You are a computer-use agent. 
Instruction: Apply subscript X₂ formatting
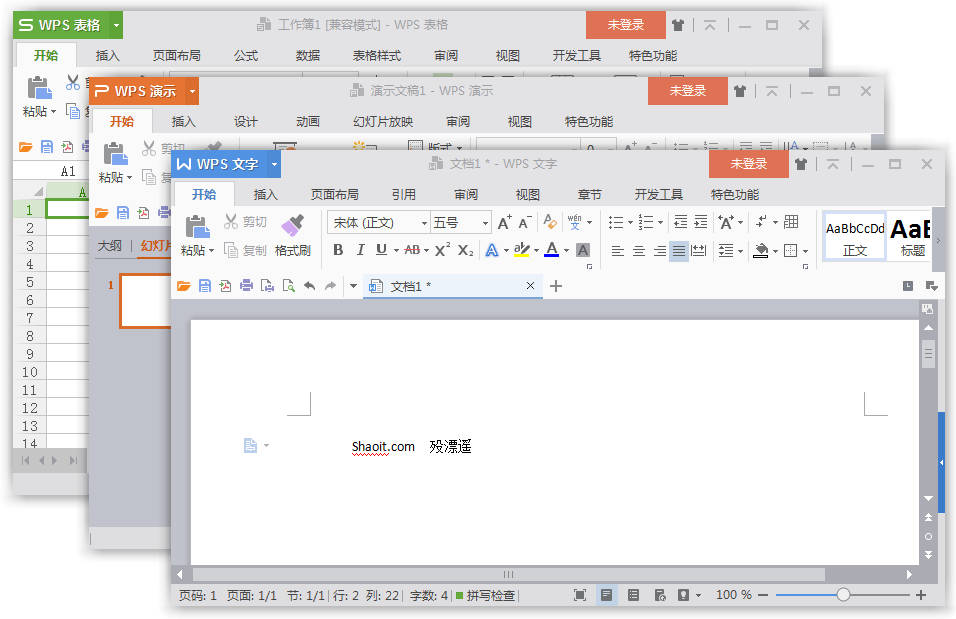coord(465,251)
